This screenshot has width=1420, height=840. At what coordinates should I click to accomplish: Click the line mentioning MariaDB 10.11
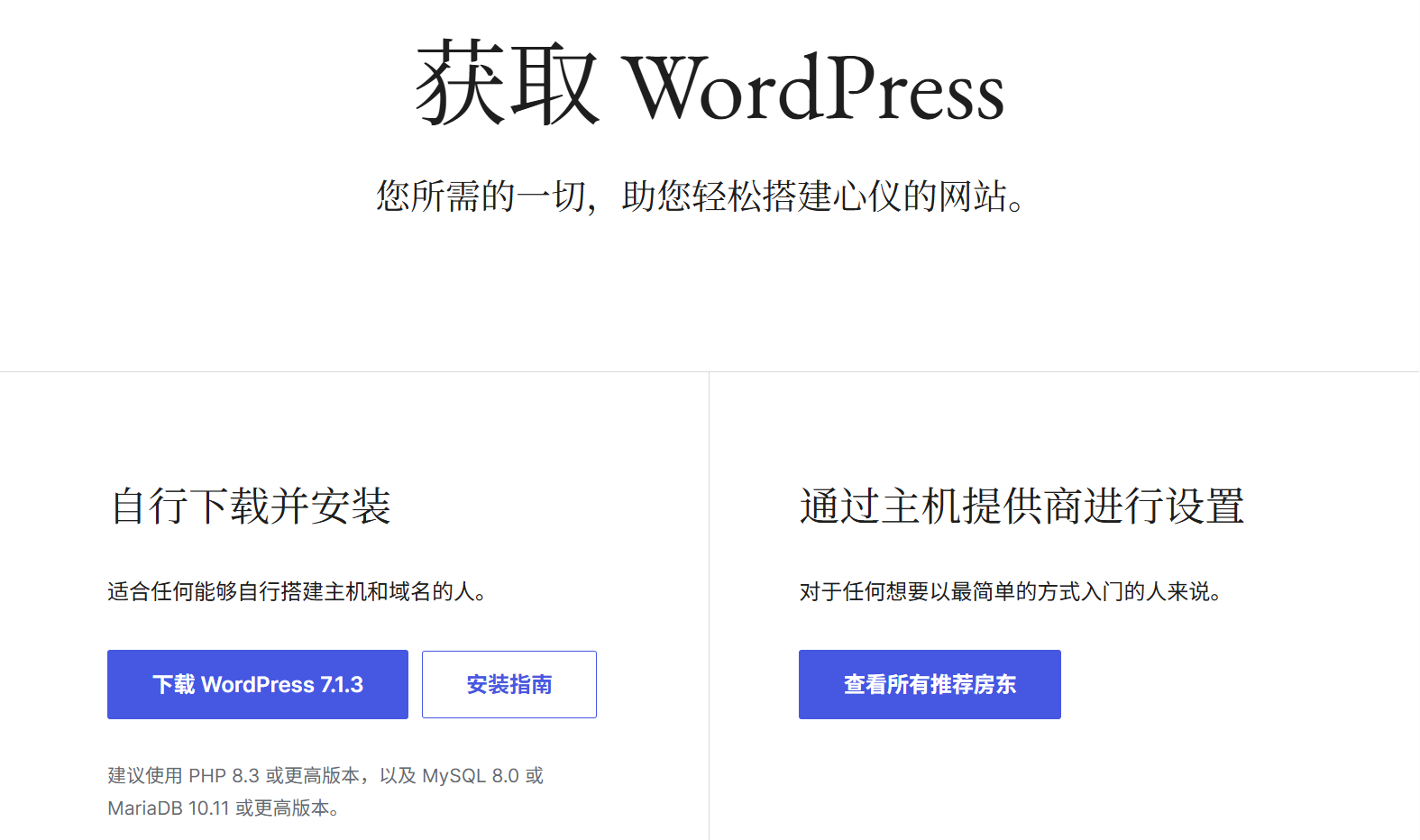[224, 808]
